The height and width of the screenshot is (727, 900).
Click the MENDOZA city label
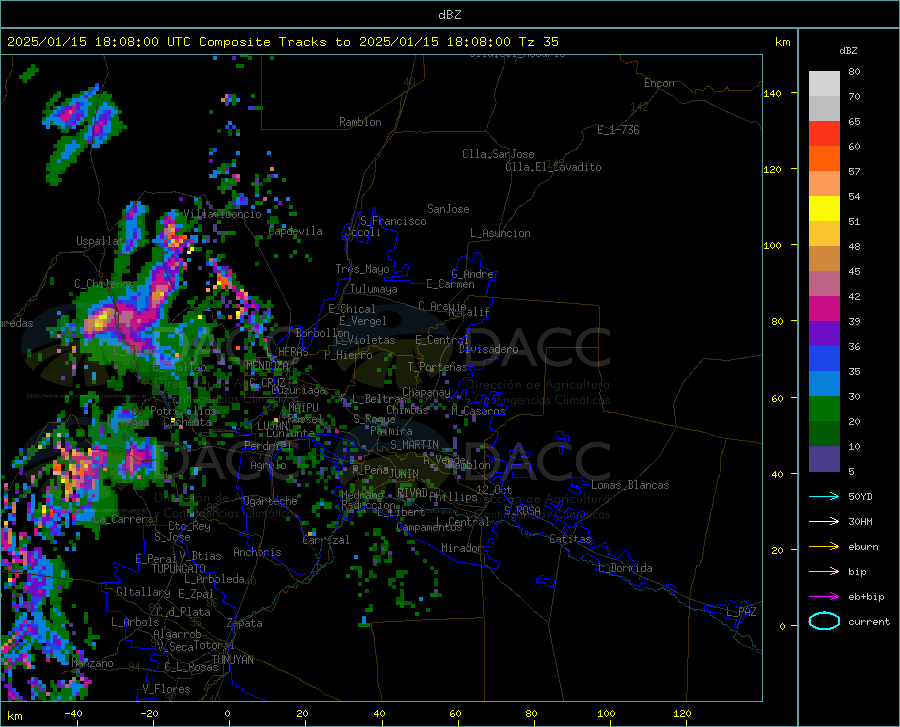tap(267, 366)
